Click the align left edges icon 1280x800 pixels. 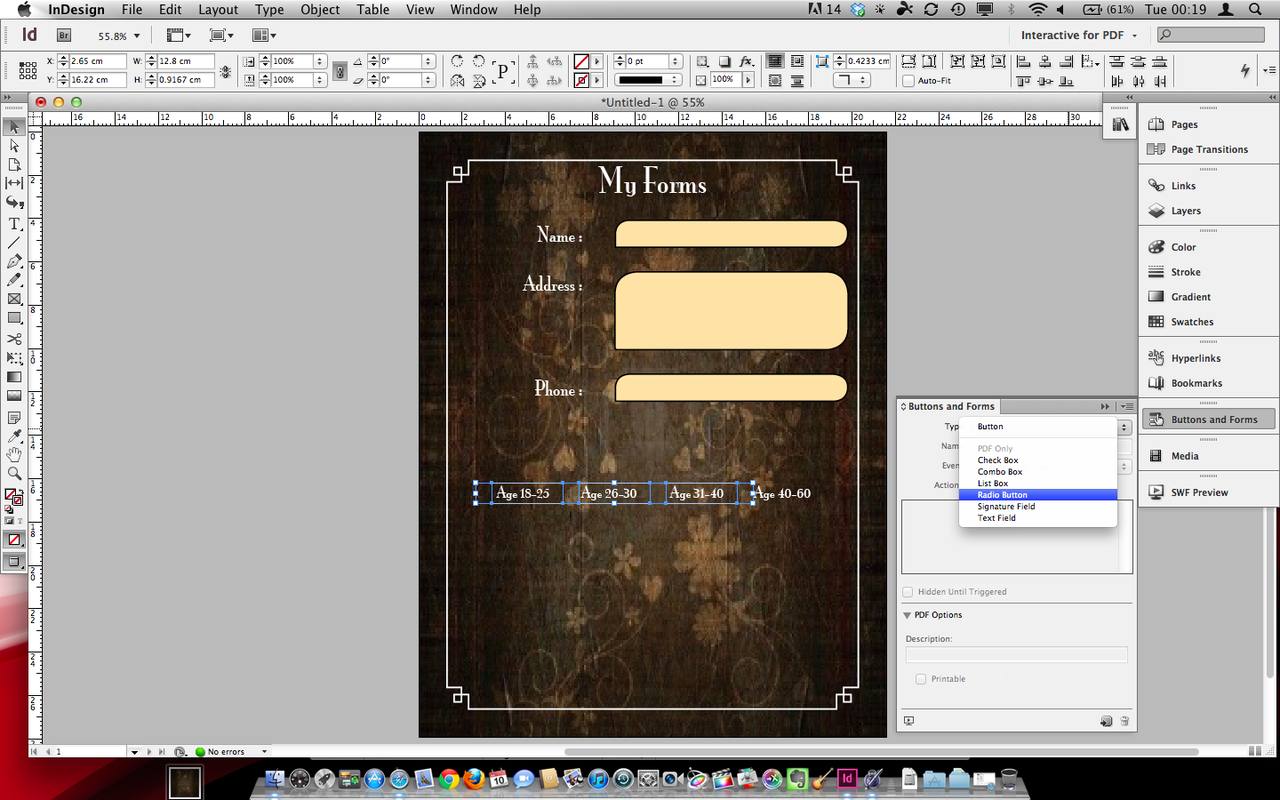click(x=1023, y=61)
